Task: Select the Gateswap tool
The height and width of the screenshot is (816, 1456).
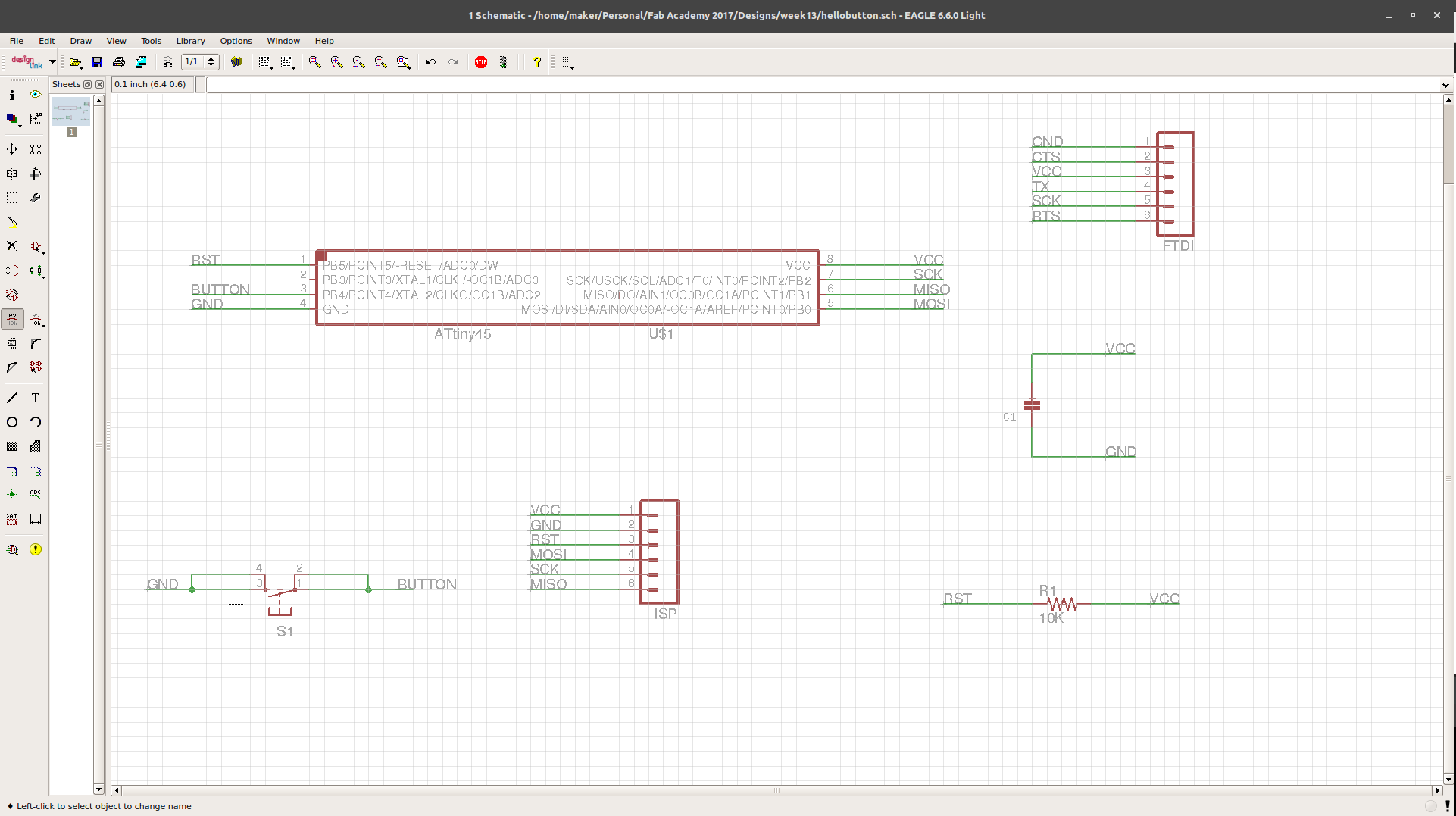Action: pyautogui.click(x=12, y=295)
